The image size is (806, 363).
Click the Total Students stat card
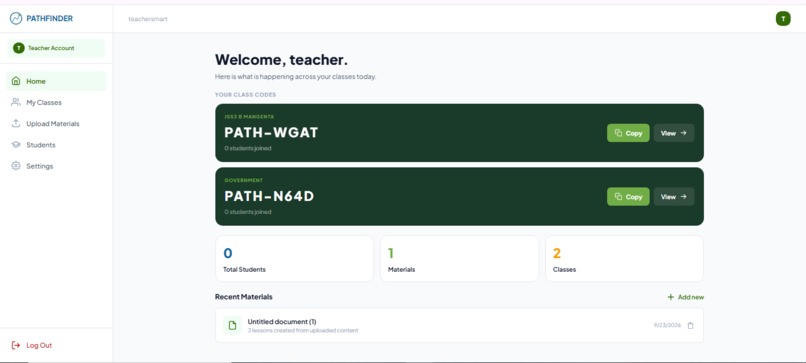[x=295, y=259]
